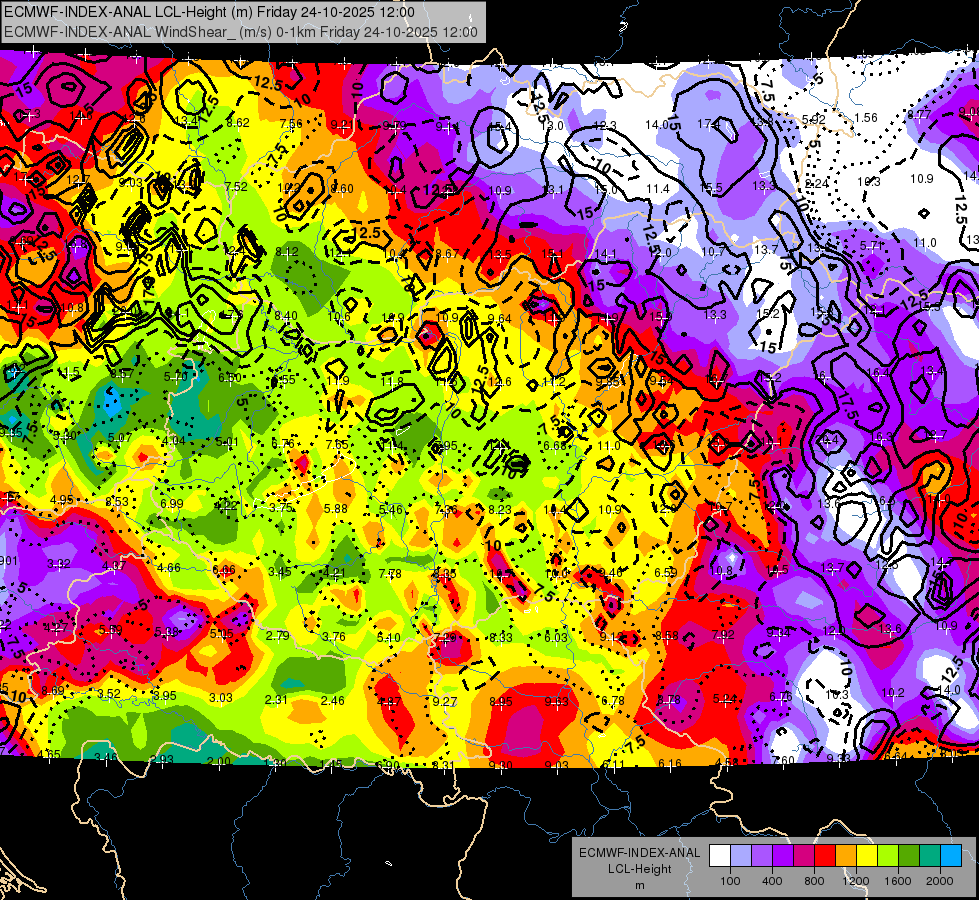Click the wind shear value 4.95
979x900 pixels.
(62, 500)
